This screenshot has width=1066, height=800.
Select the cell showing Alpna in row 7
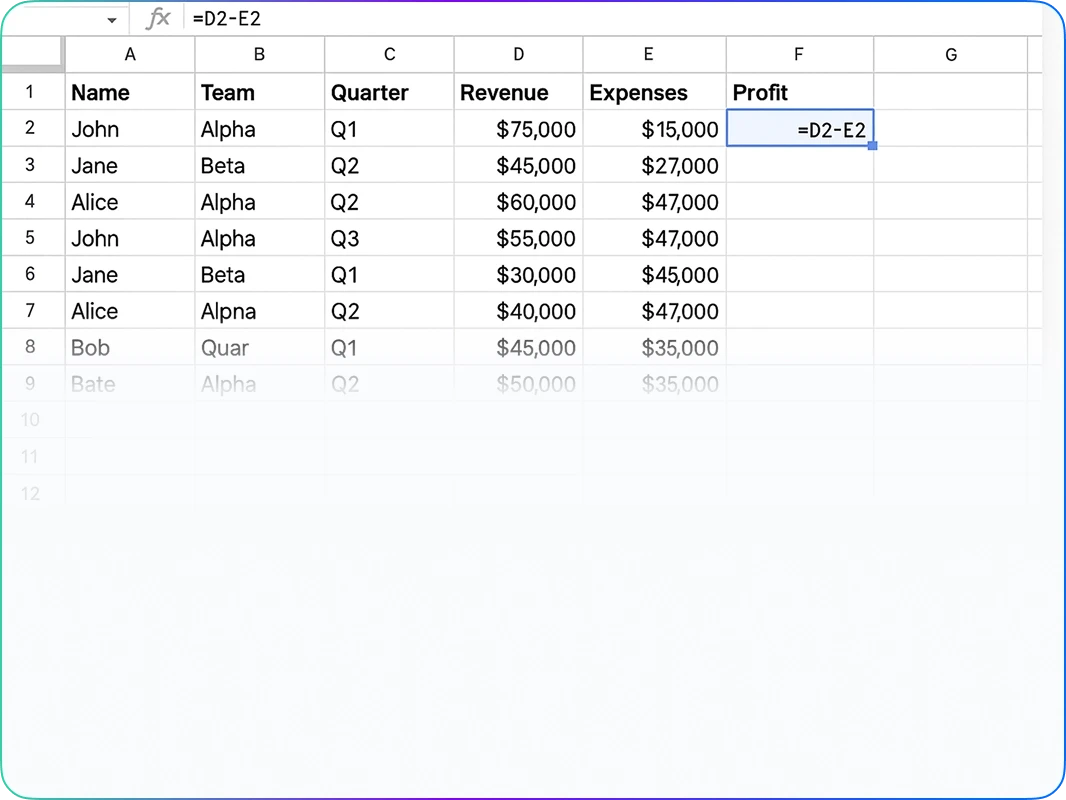[259, 311]
